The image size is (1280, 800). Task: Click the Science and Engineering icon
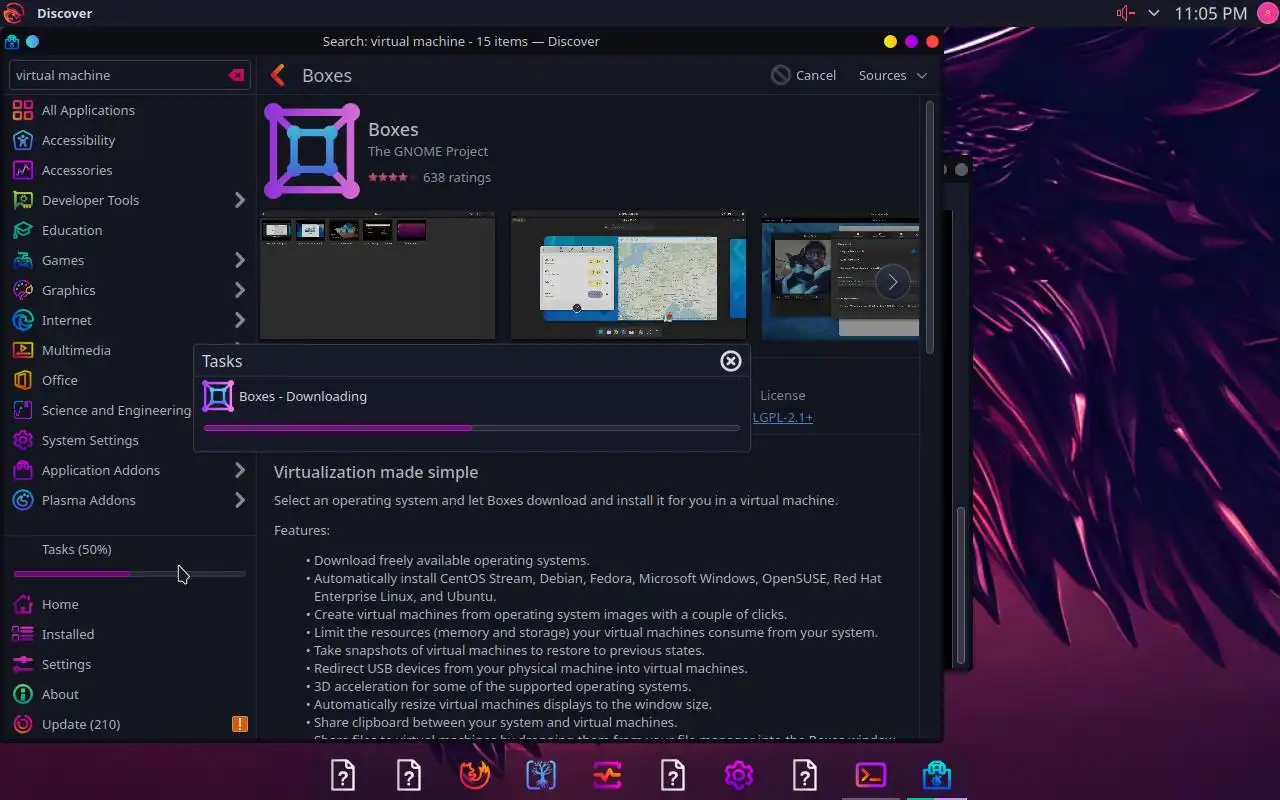click(x=22, y=410)
